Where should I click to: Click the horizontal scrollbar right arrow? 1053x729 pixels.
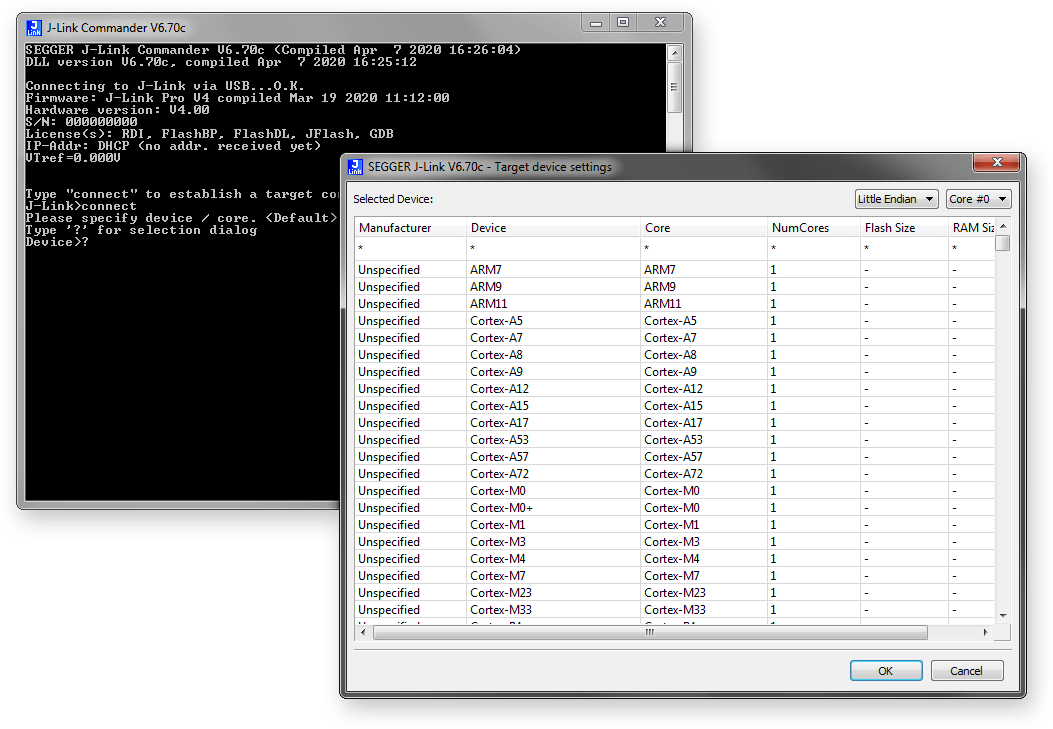point(986,632)
